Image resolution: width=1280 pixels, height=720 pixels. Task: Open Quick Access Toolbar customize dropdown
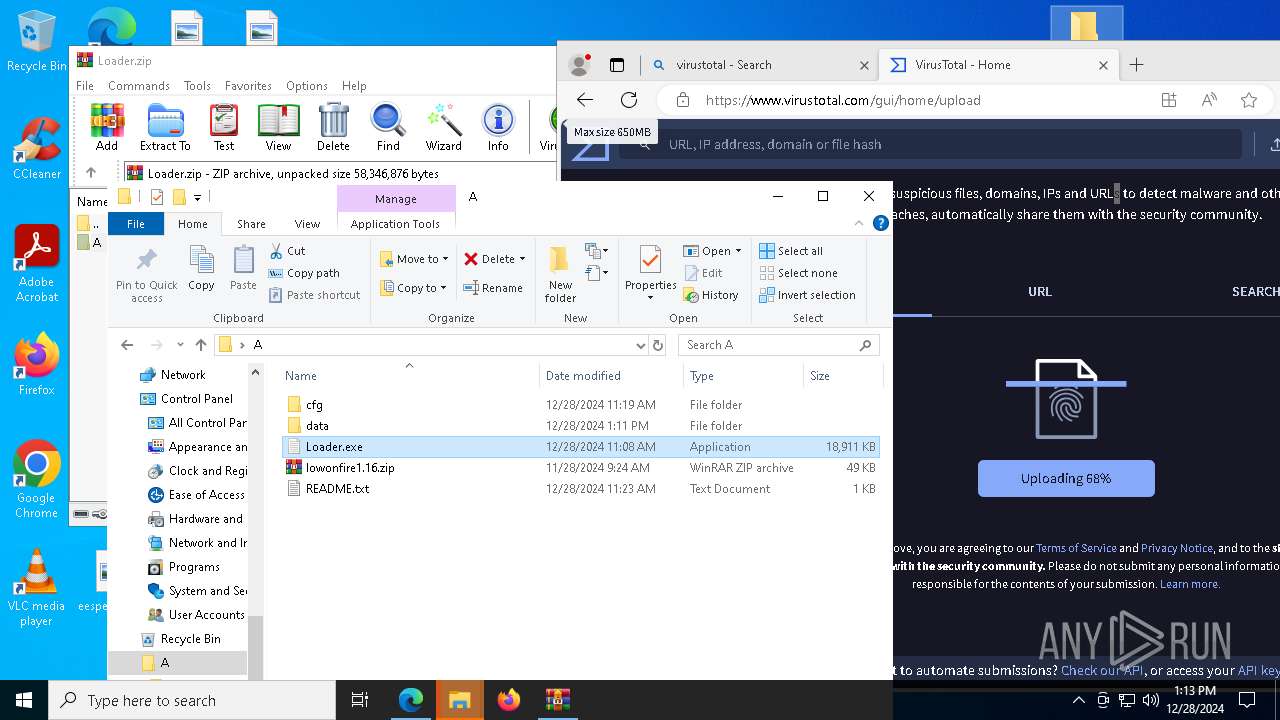pyautogui.click(x=198, y=197)
